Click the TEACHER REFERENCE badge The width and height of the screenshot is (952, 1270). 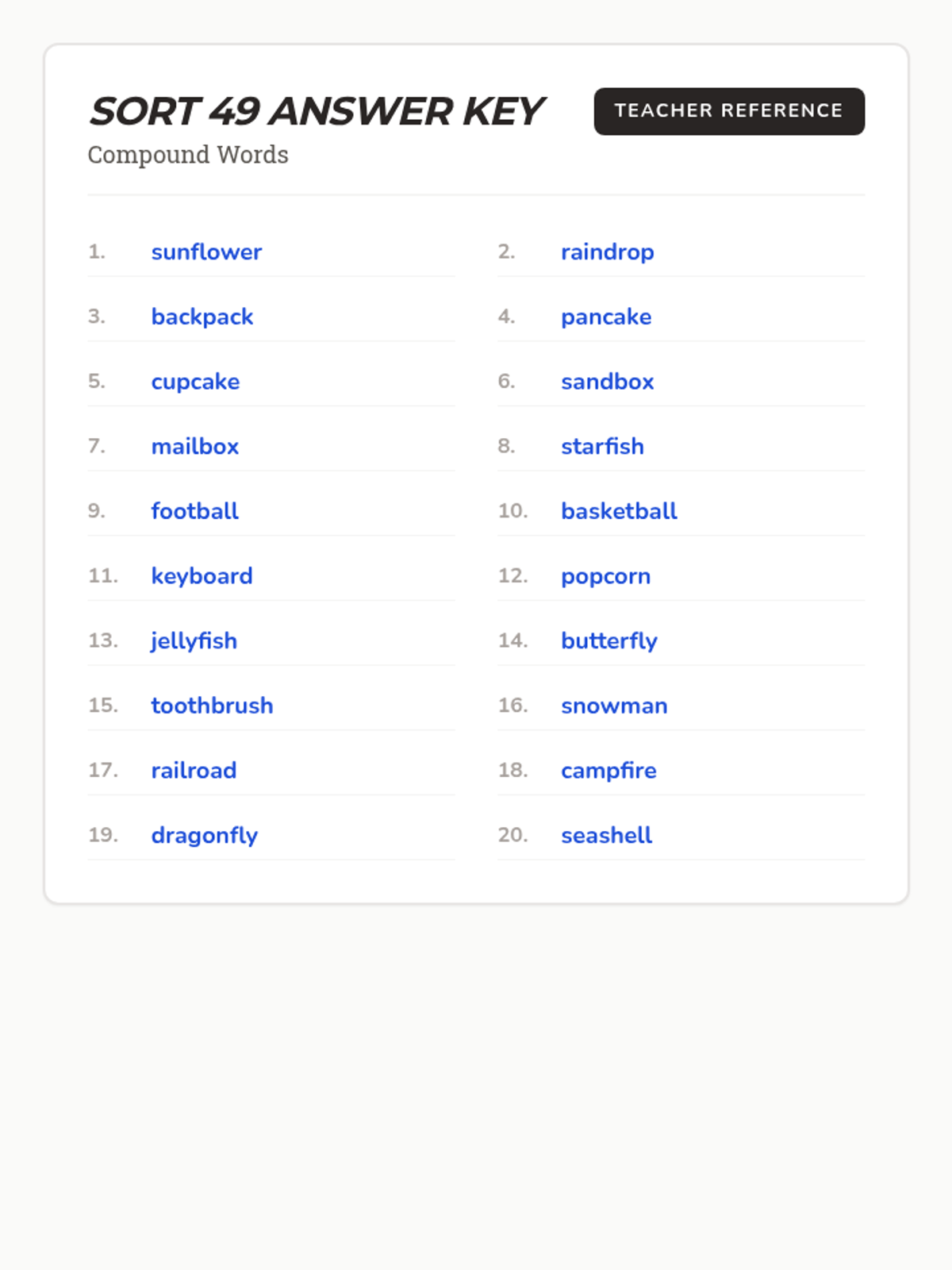728,111
